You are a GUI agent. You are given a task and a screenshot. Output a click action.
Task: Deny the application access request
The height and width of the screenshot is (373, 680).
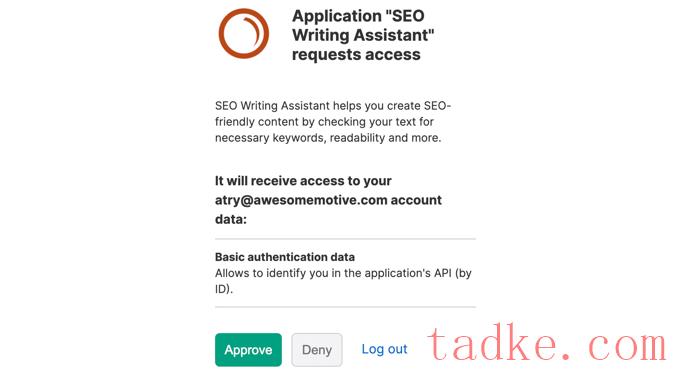[x=317, y=350]
